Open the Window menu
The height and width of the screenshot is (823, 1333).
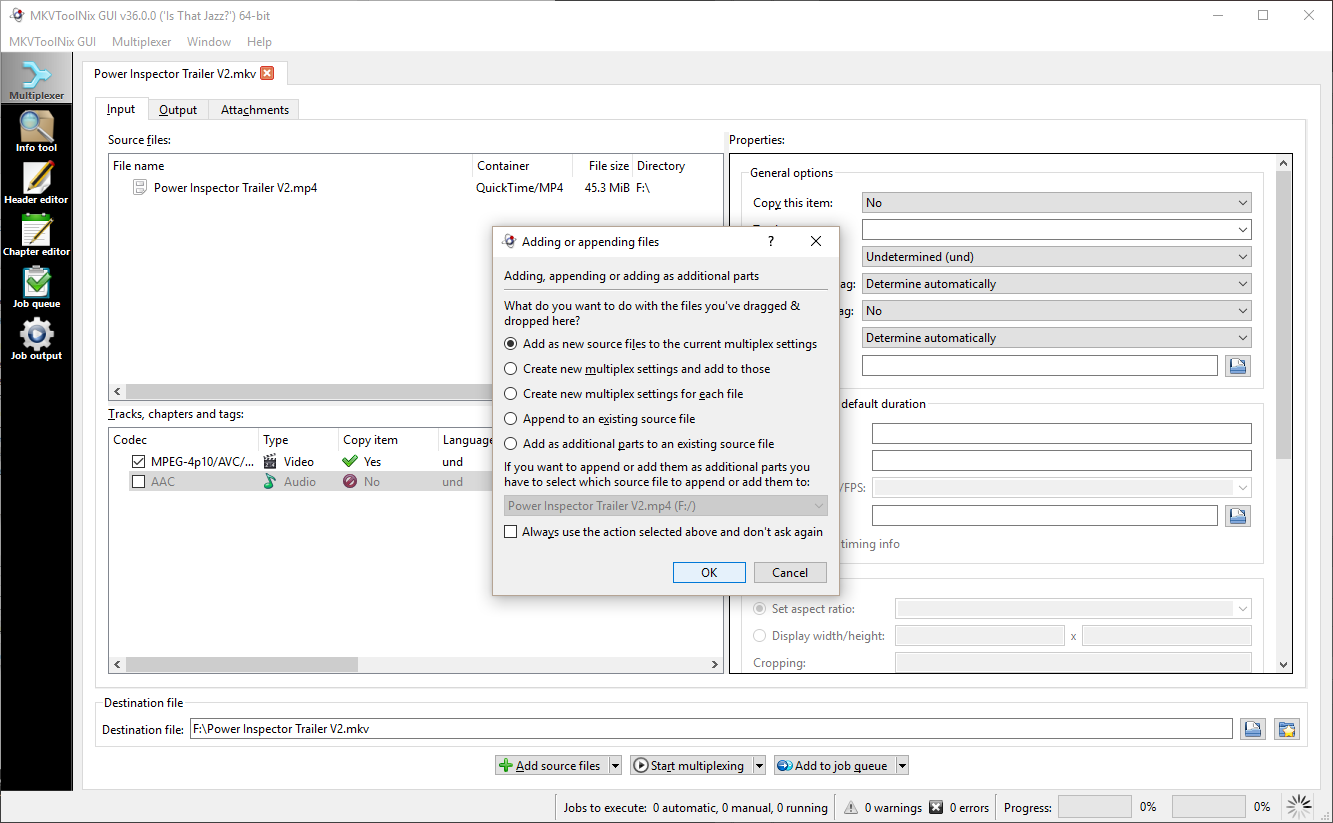point(209,42)
